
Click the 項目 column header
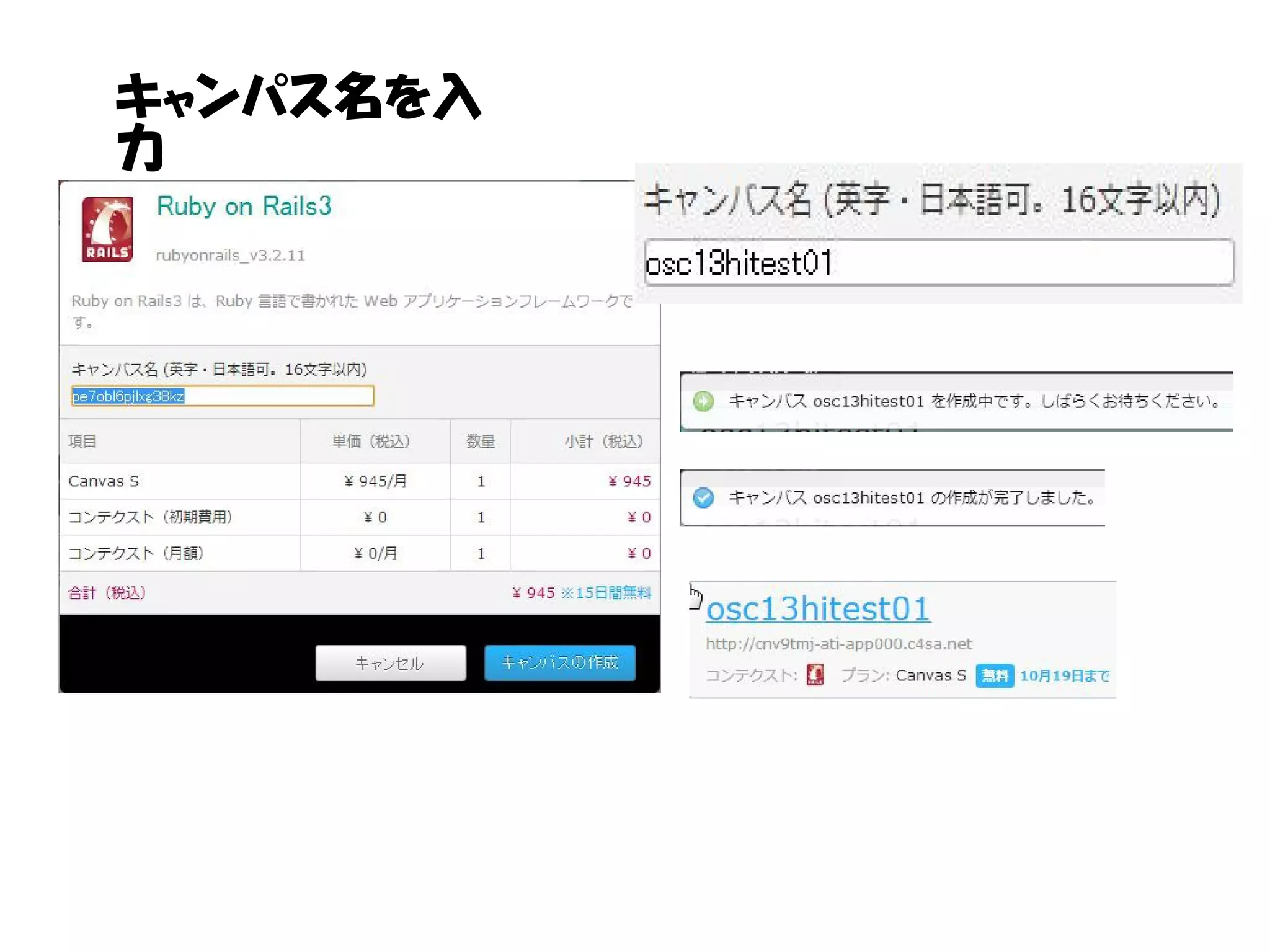pyautogui.click(x=82, y=442)
